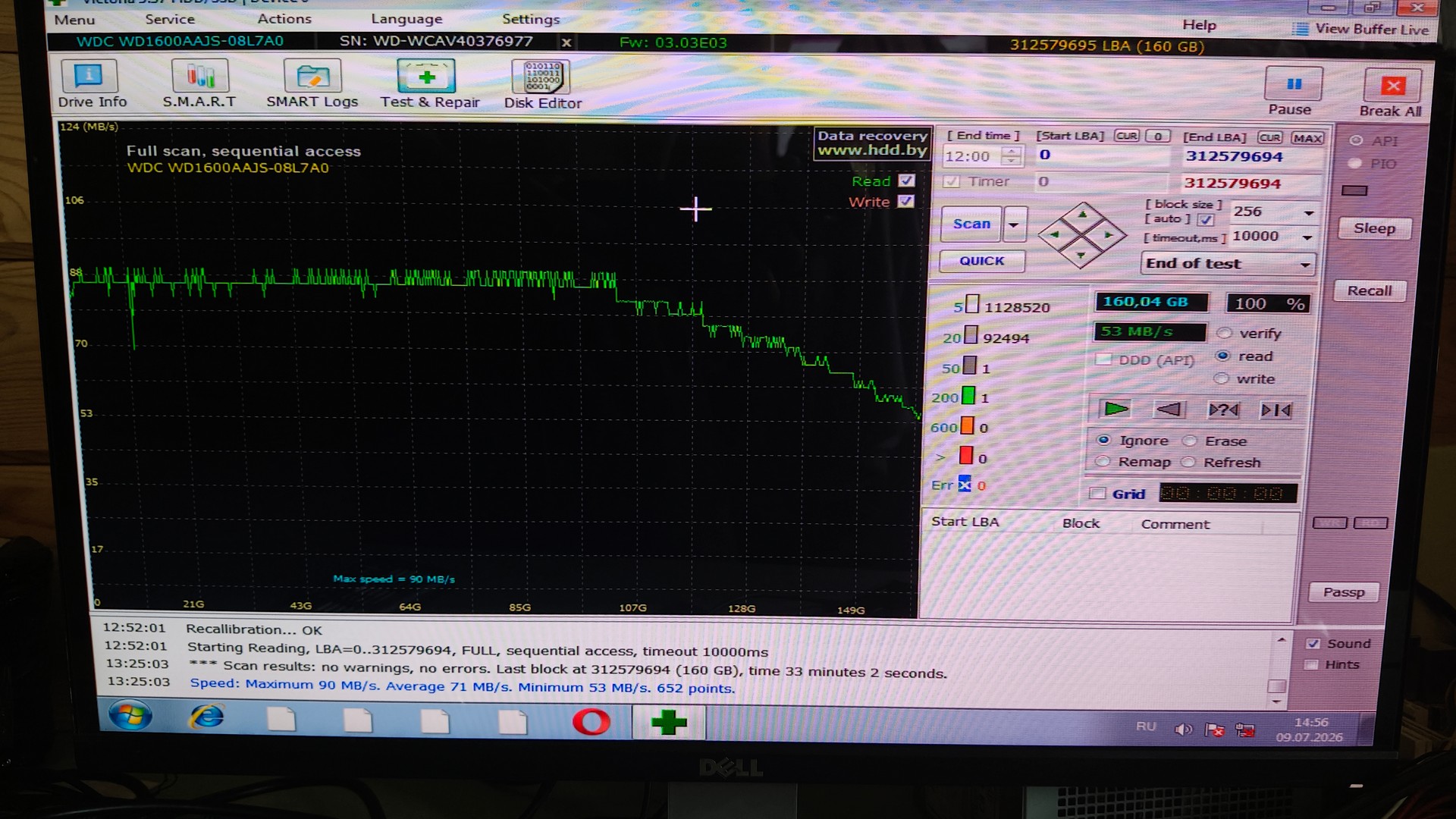
Task: Open the S.M.A.R.T attributes view
Action: [199, 84]
